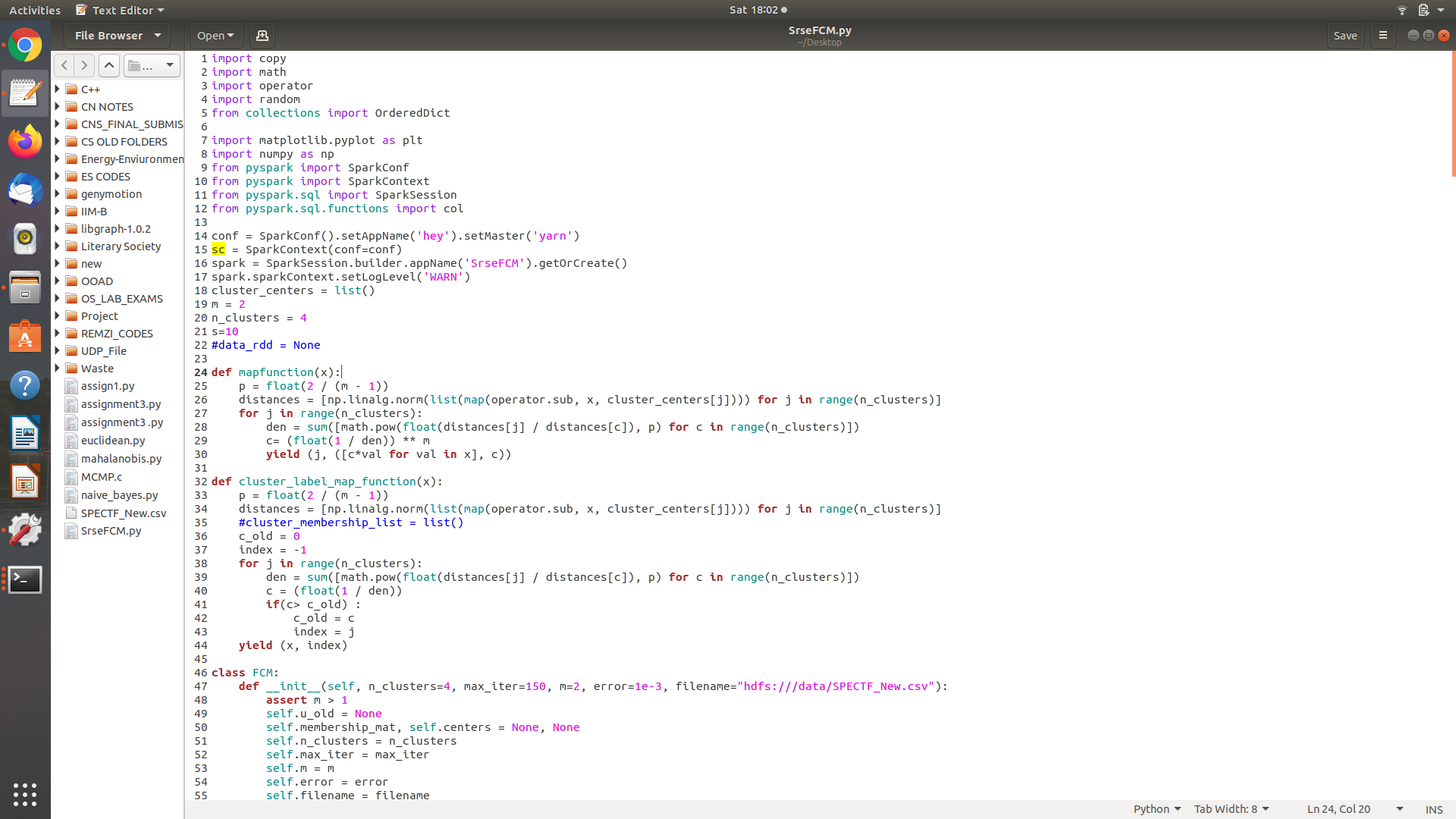Open the Python language selector
The width and height of the screenshot is (1456, 819).
[1156, 809]
